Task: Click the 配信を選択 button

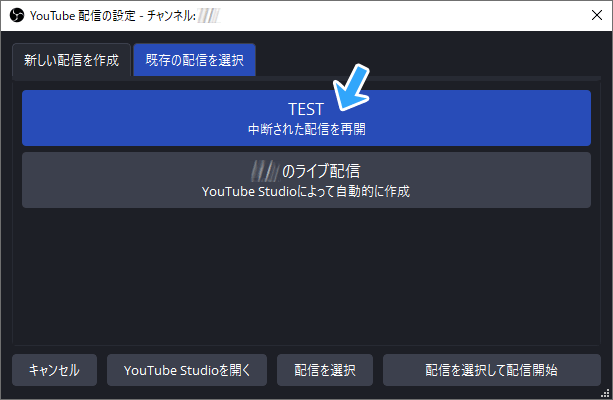Action: coord(325,370)
